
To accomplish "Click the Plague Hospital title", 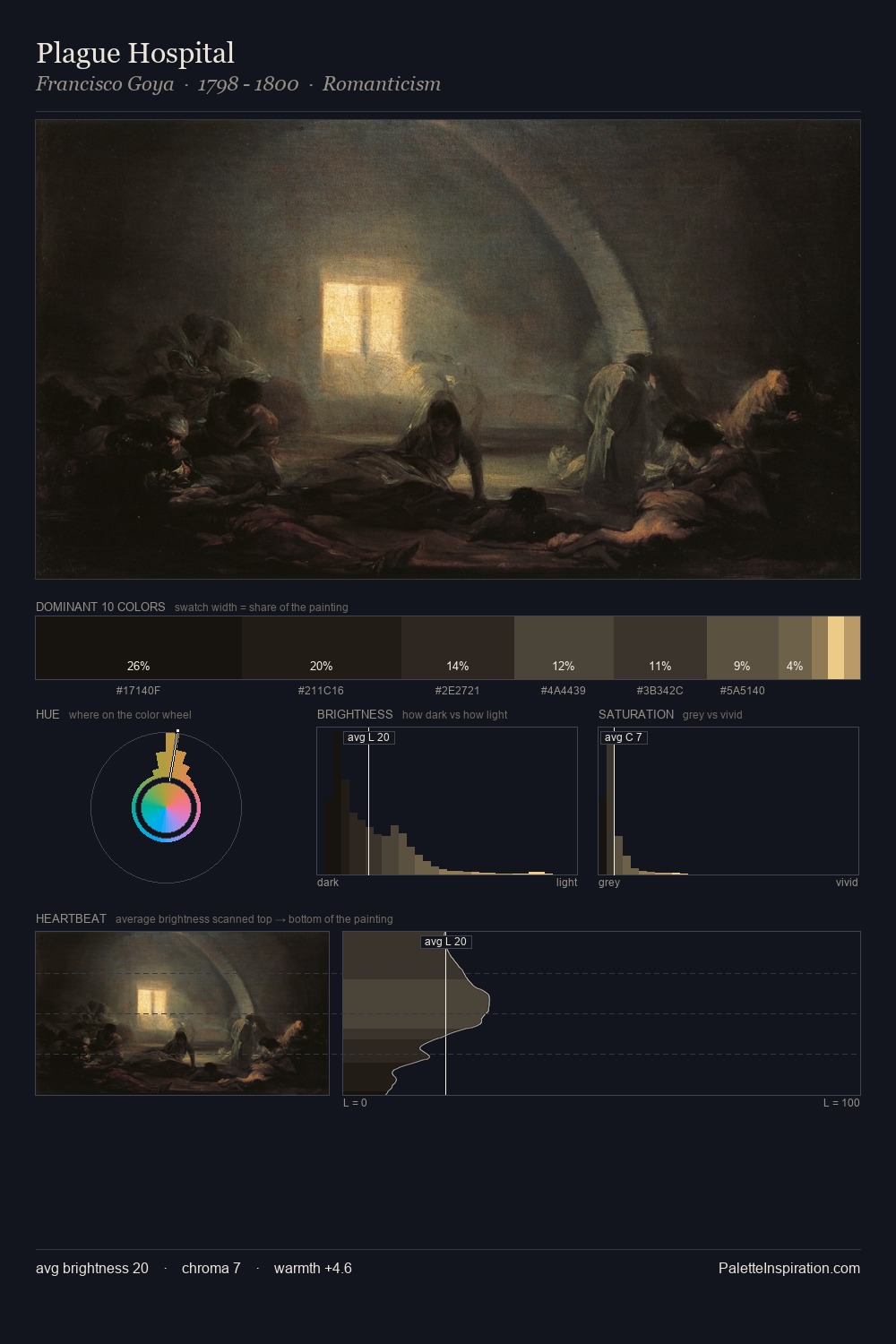I will tap(135, 54).
